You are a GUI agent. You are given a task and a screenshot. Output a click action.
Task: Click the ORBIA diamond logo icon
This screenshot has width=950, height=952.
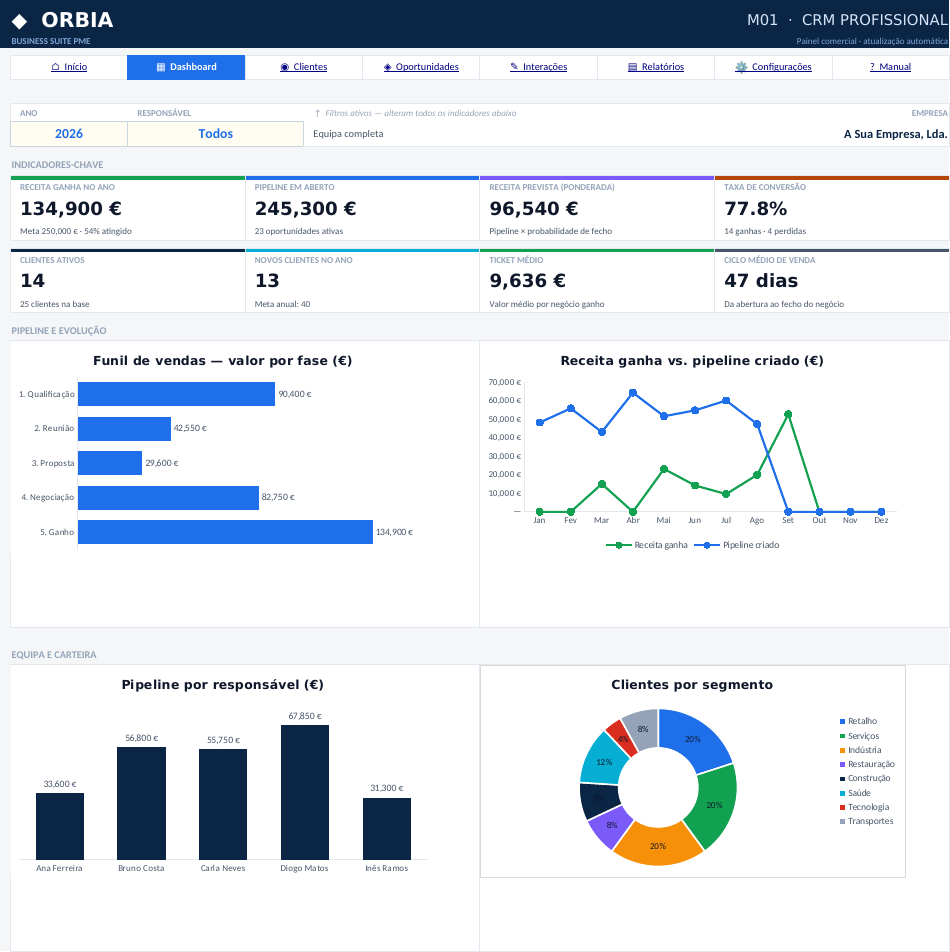19,21
